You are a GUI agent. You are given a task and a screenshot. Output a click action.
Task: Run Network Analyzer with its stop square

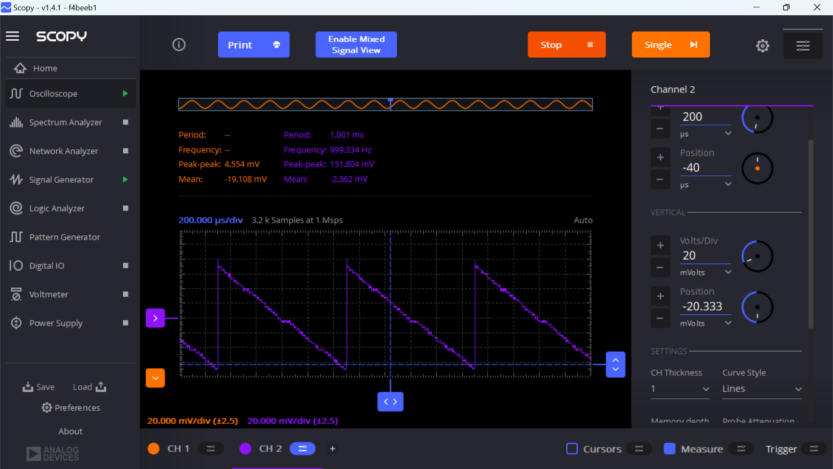pyautogui.click(x=125, y=151)
